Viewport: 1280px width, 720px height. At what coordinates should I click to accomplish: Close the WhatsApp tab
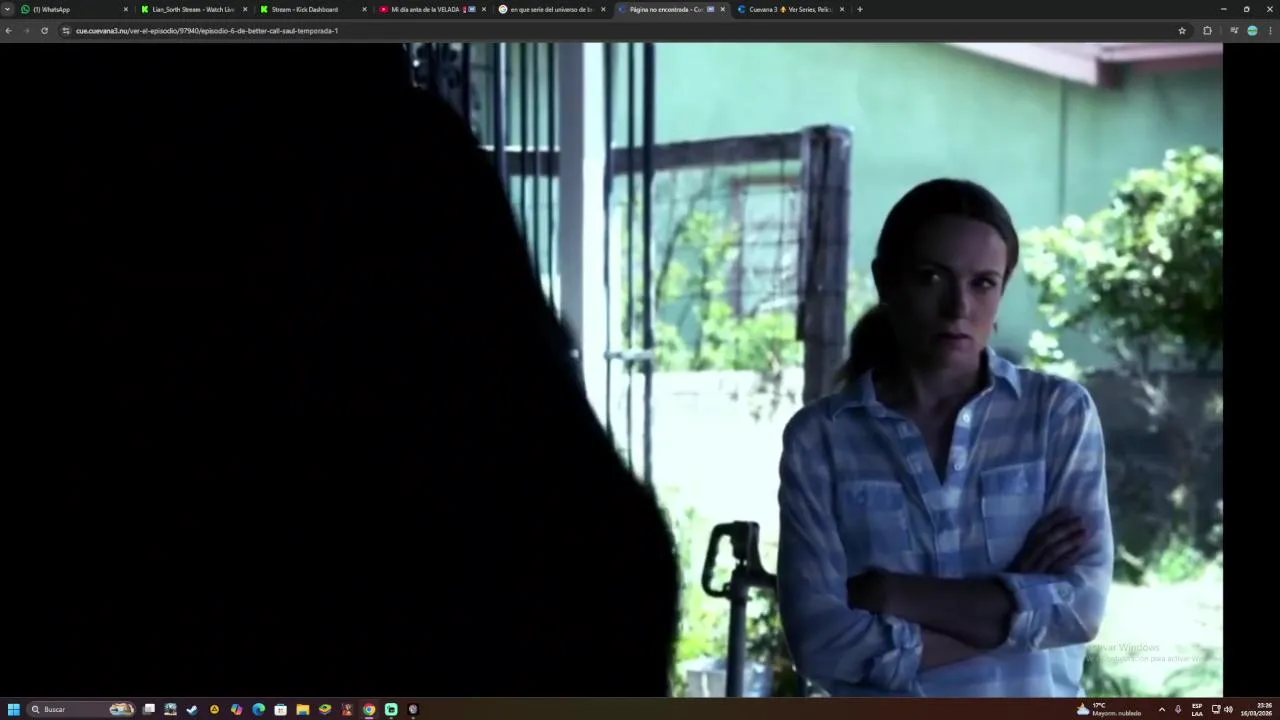pos(126,9)
